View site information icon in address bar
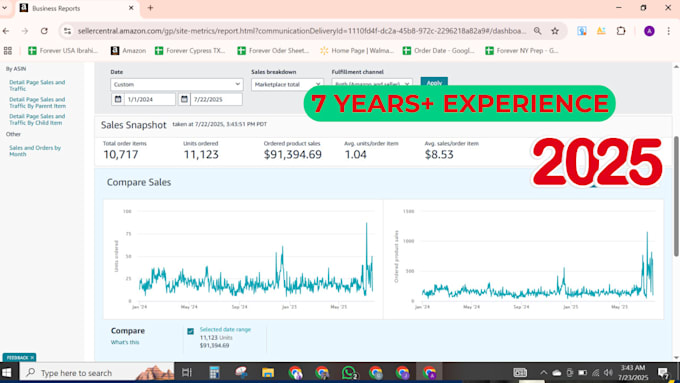This screenshot has height=383, width=680. pyautogui.click(x=67, y=31)
